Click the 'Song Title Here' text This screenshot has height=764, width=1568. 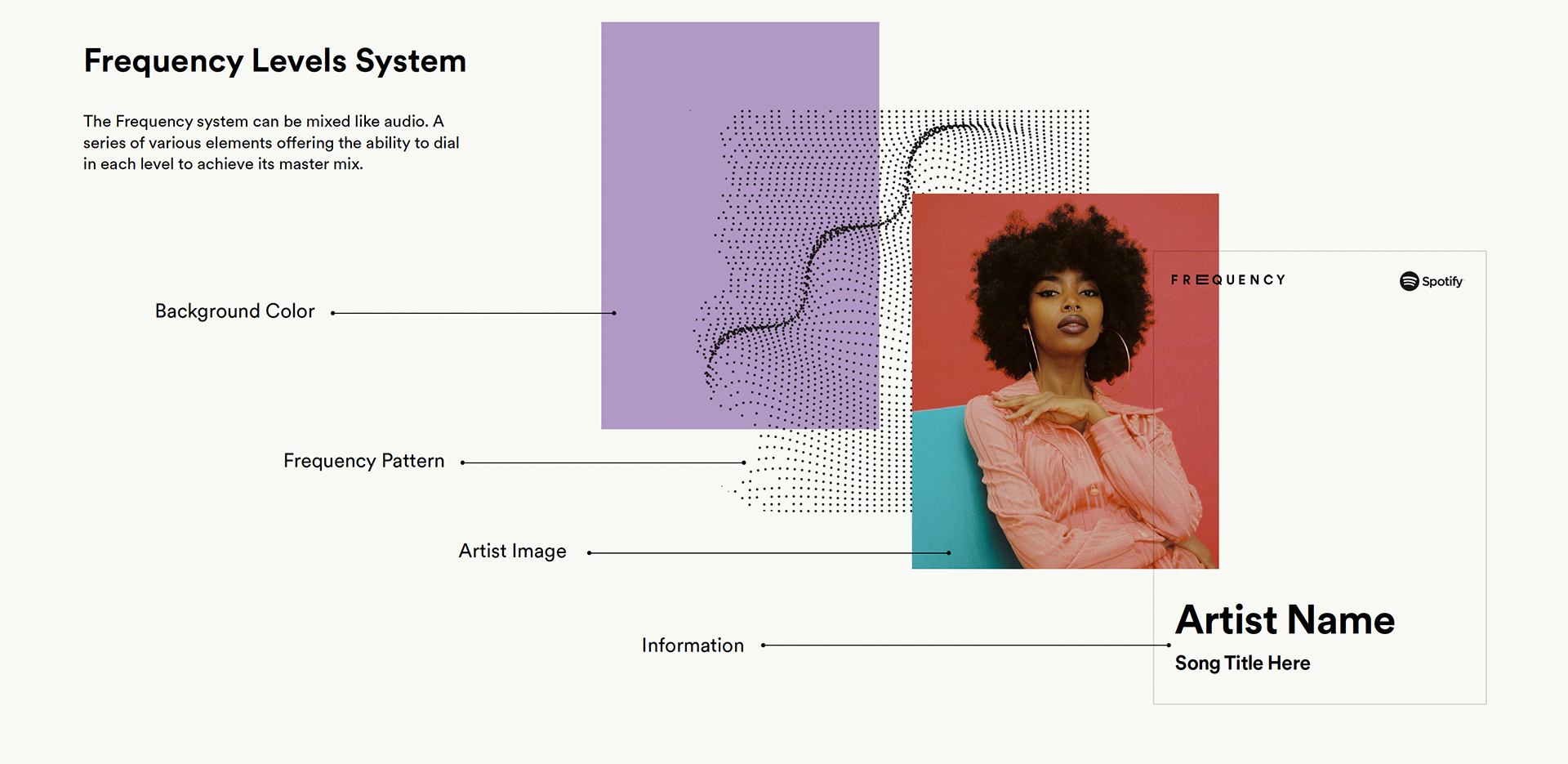coord(1242,663)
